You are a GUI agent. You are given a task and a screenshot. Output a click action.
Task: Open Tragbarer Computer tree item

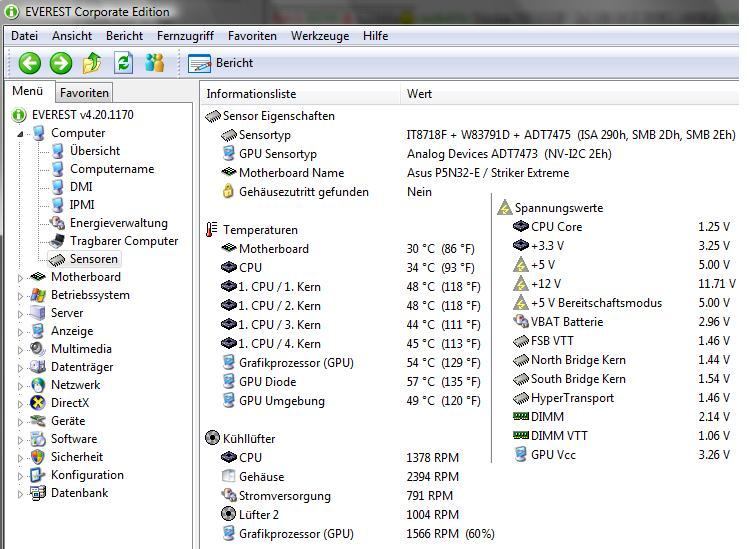pyautogui.click(x=124, y=240)
